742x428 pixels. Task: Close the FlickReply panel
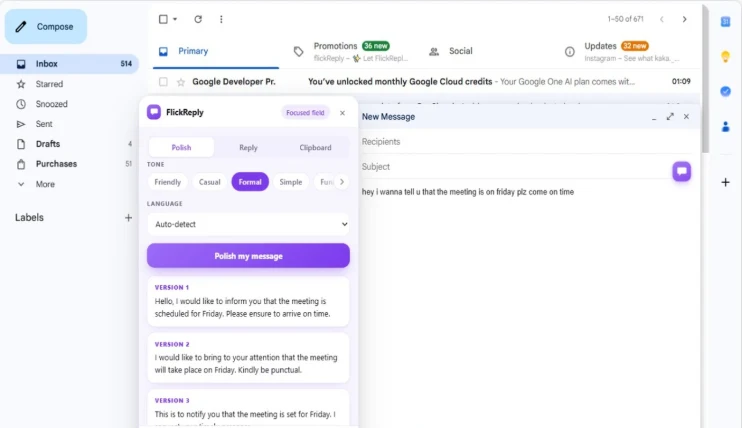tap(342, 113)
